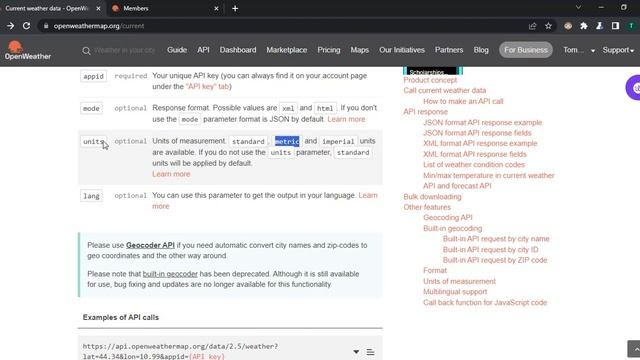
Task: Click the green T profile avatar
Action: pyautogui.click(x=631, y=26)
